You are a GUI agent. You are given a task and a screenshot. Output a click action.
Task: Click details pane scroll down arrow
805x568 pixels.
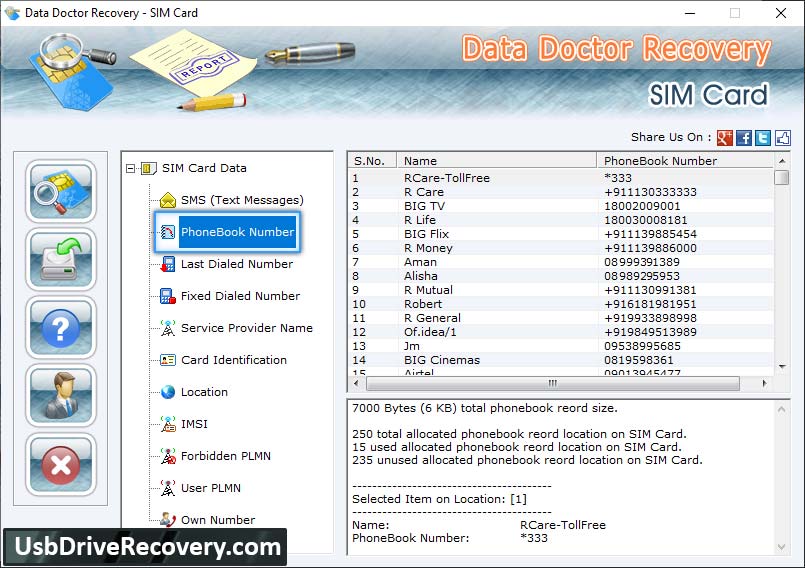[x=781, y=546]
